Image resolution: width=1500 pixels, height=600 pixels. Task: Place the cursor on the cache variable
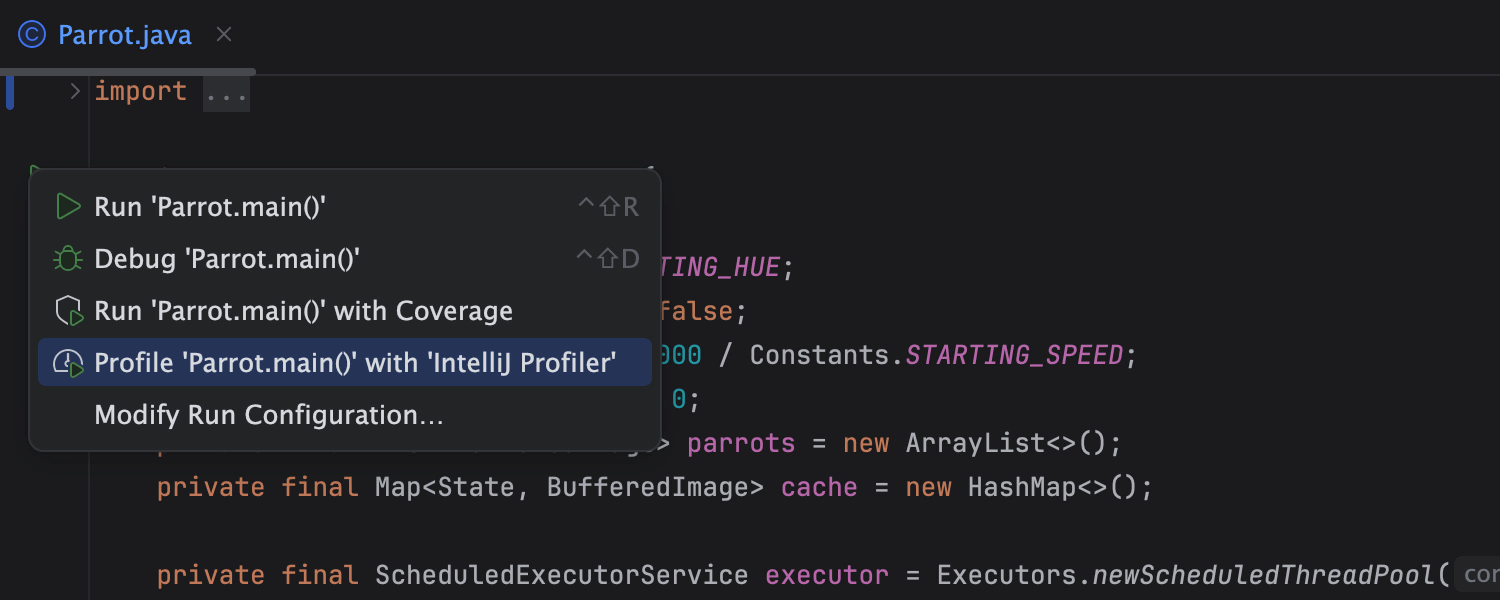818,486
